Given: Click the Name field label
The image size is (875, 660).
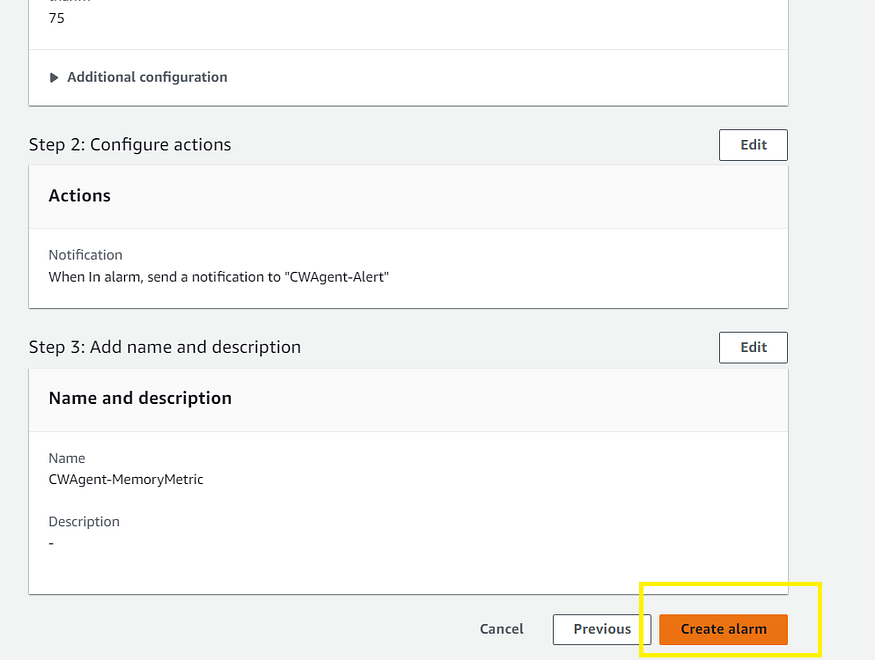Looking at the screenshot, I should (x=67, y=458).
